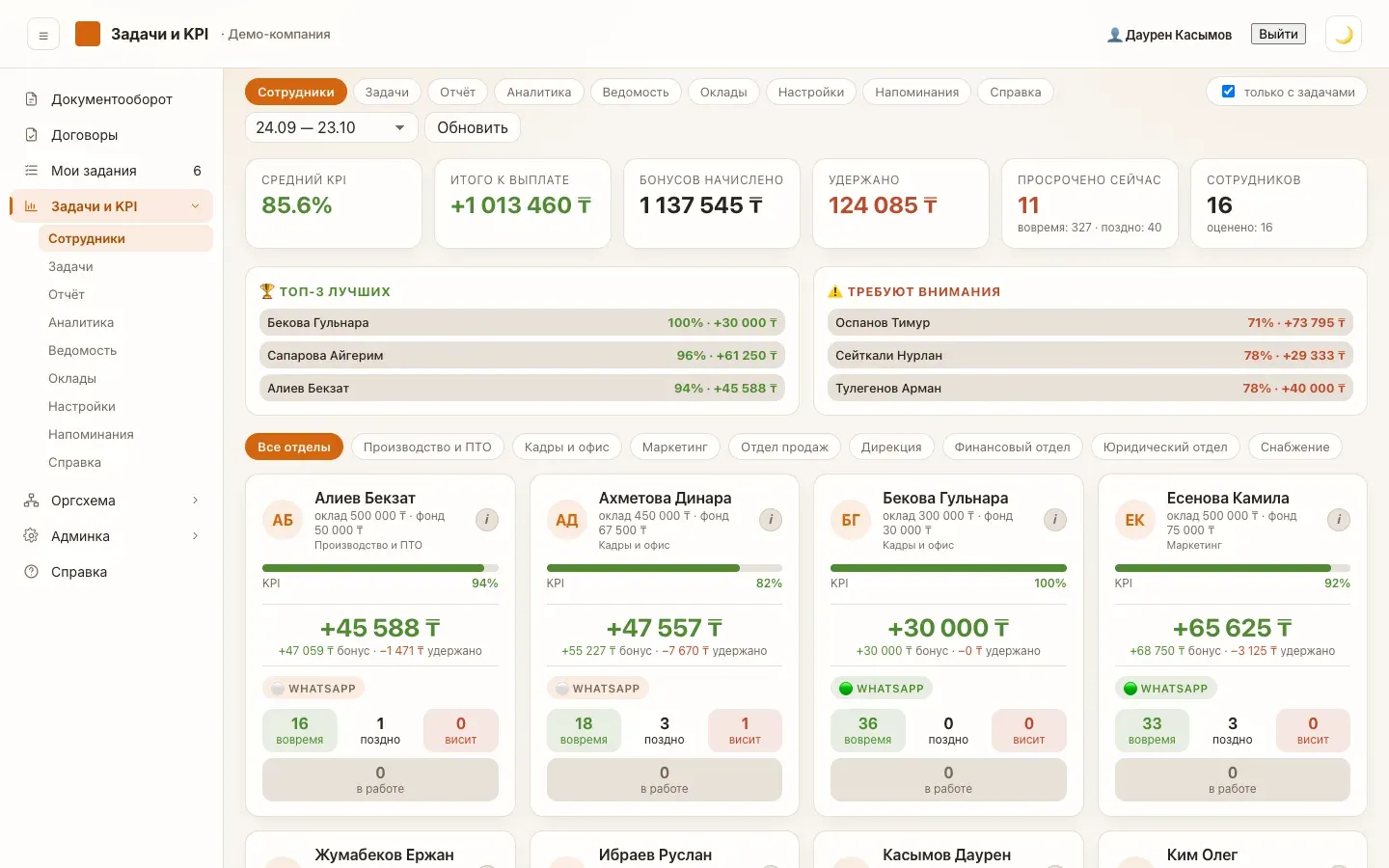Click the Обновить button
1389x868 pixels.
473,127
